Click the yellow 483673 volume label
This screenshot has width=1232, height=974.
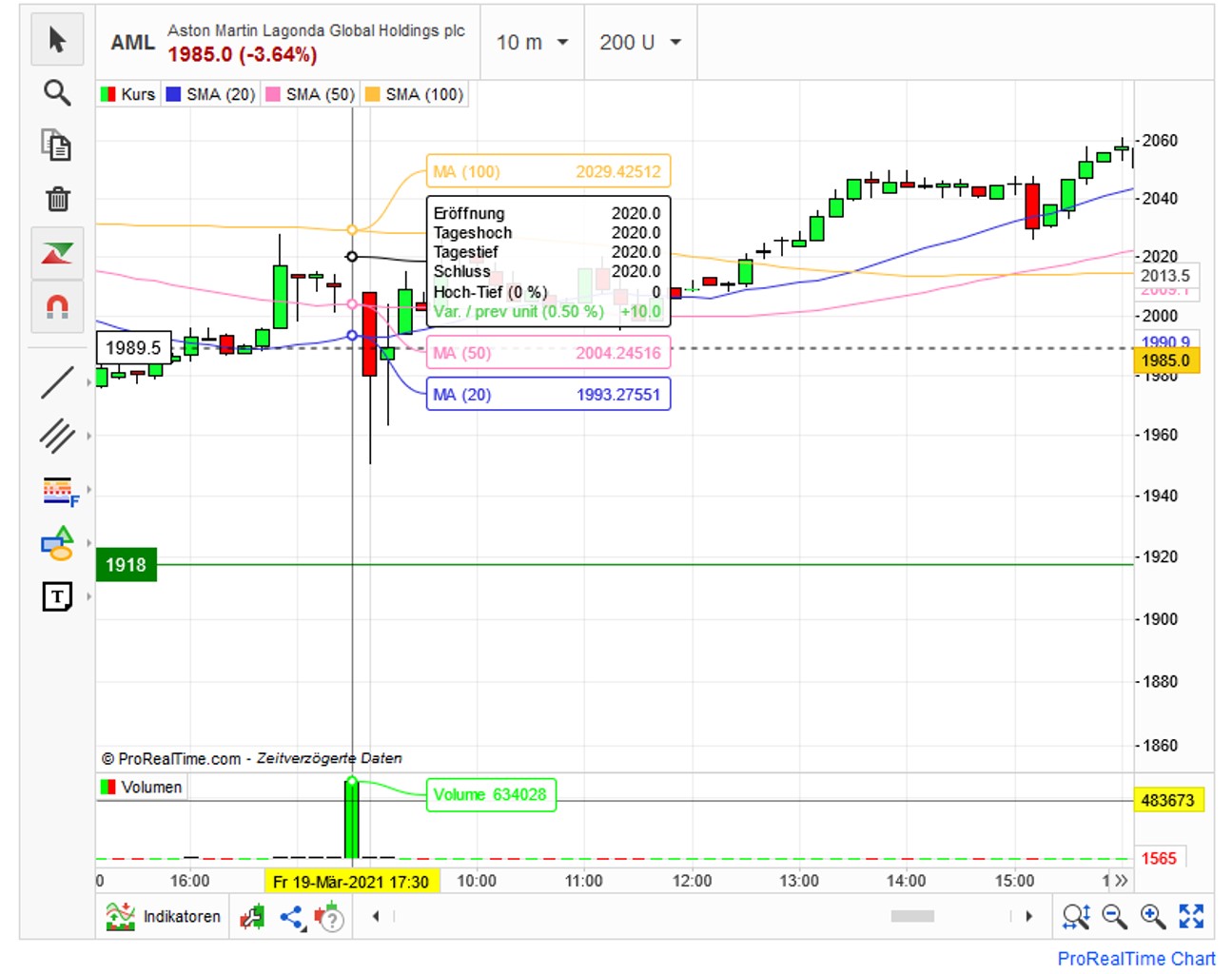(x=1169, y=801)
